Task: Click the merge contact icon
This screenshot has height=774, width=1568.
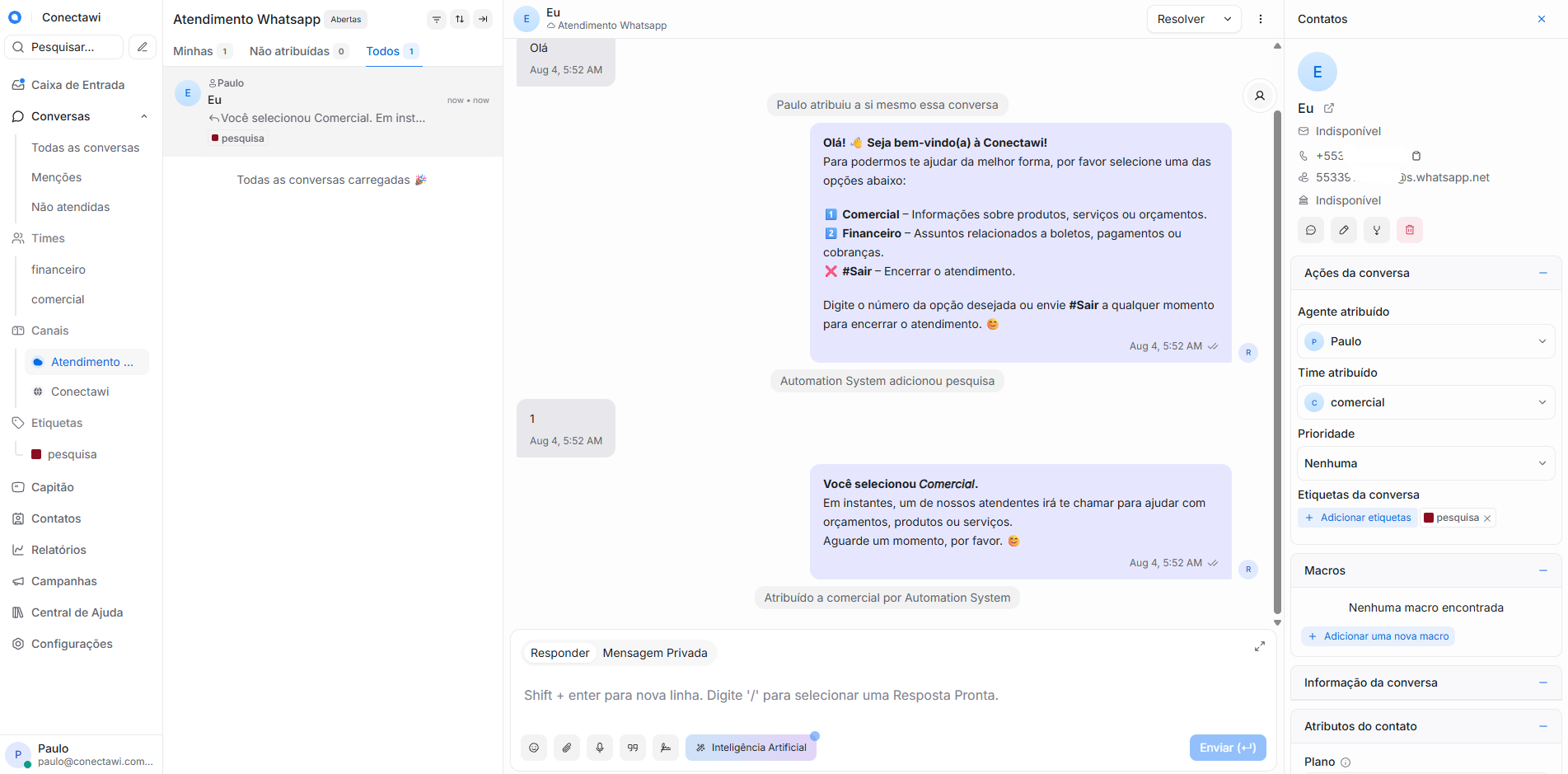Action: 1377,230
